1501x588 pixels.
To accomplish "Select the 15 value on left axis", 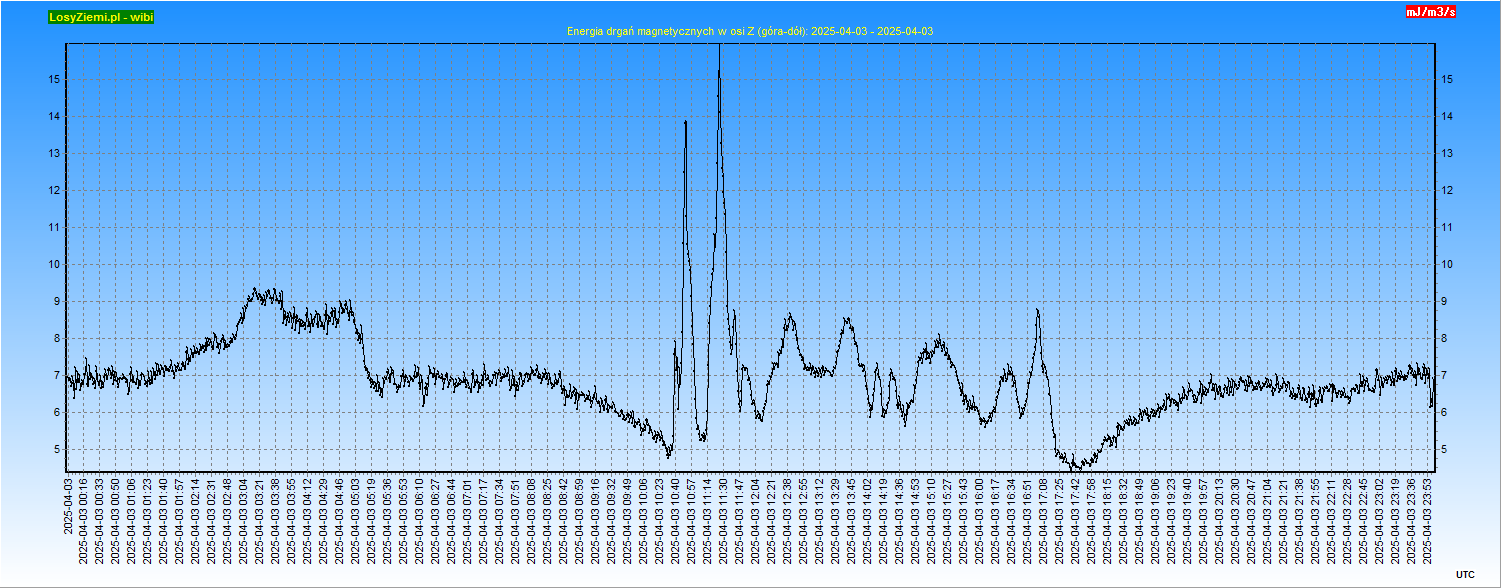I will pos(55,80).
